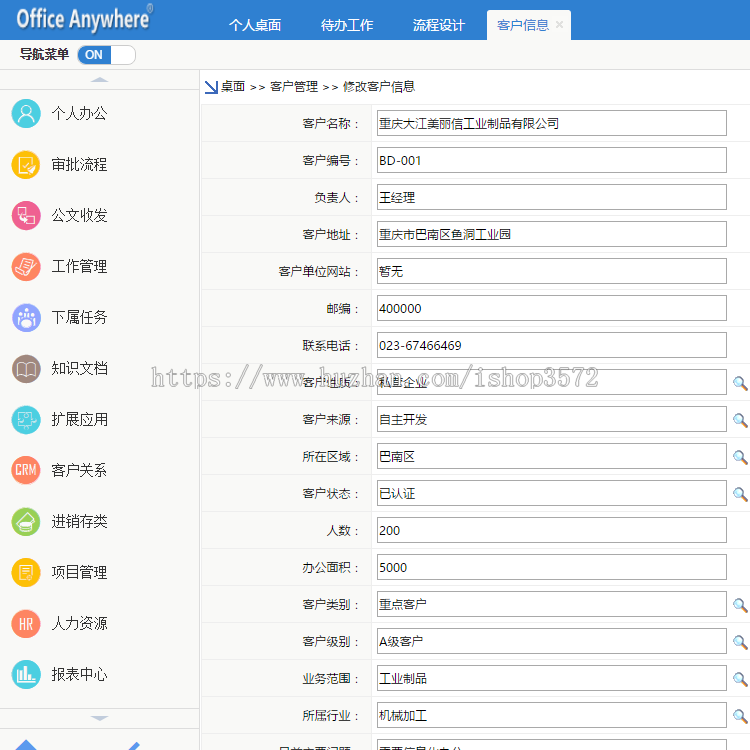
Task: Select the 客户信息 tab
Action: point(522,25)
